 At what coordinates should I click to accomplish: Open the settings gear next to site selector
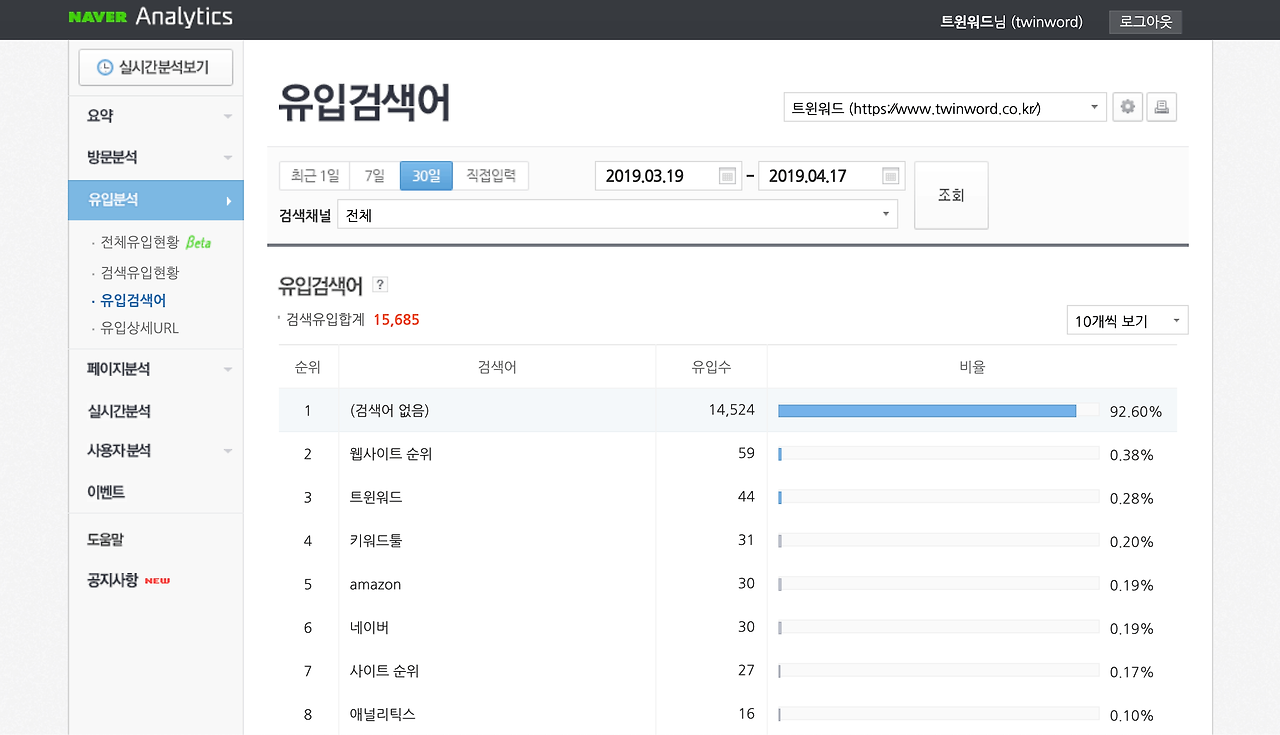tap(1127, 107)
